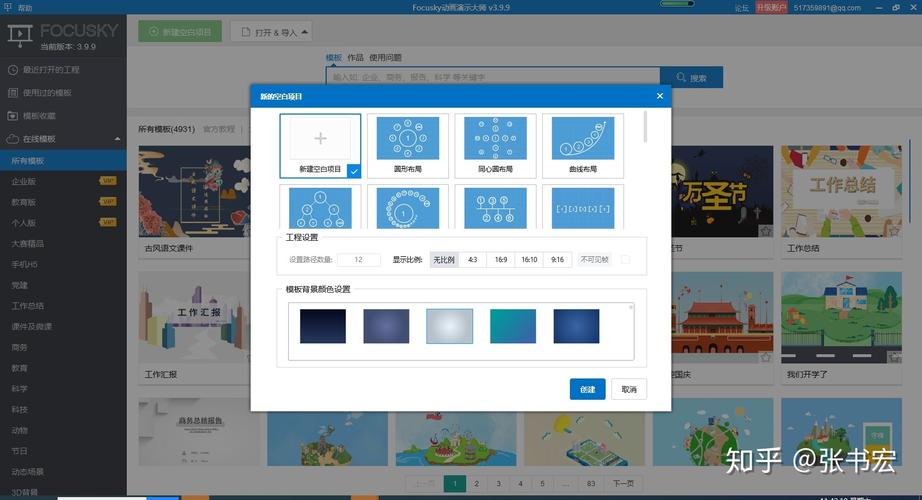Open the 帮助 menu in title bar
The width and height of the screenshot is (922, 500).
coord(25,8)
